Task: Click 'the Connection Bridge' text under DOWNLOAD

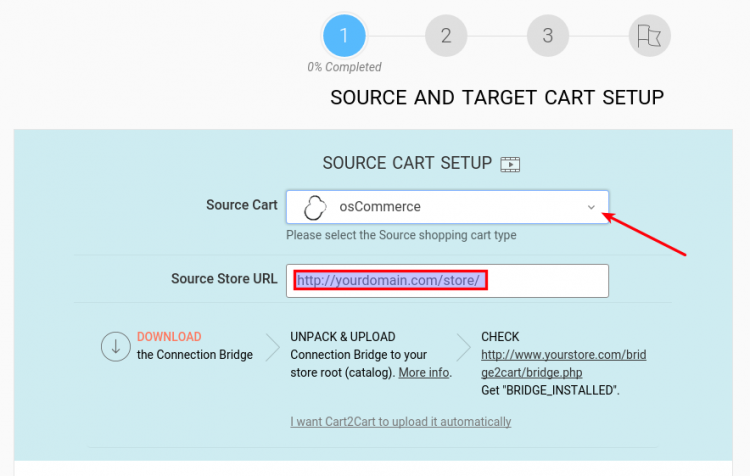Action: 195,355
